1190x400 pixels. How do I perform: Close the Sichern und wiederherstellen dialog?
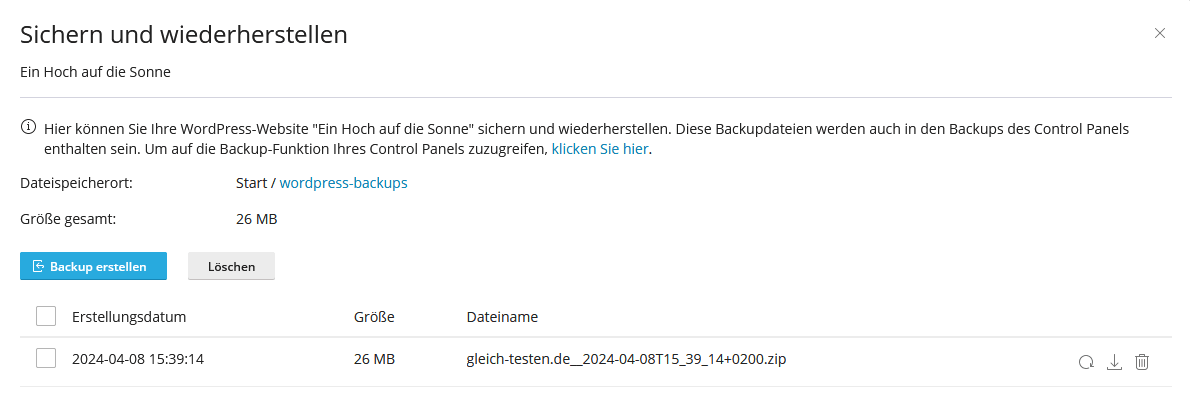pyautogui.click(x=1160, y=33)
